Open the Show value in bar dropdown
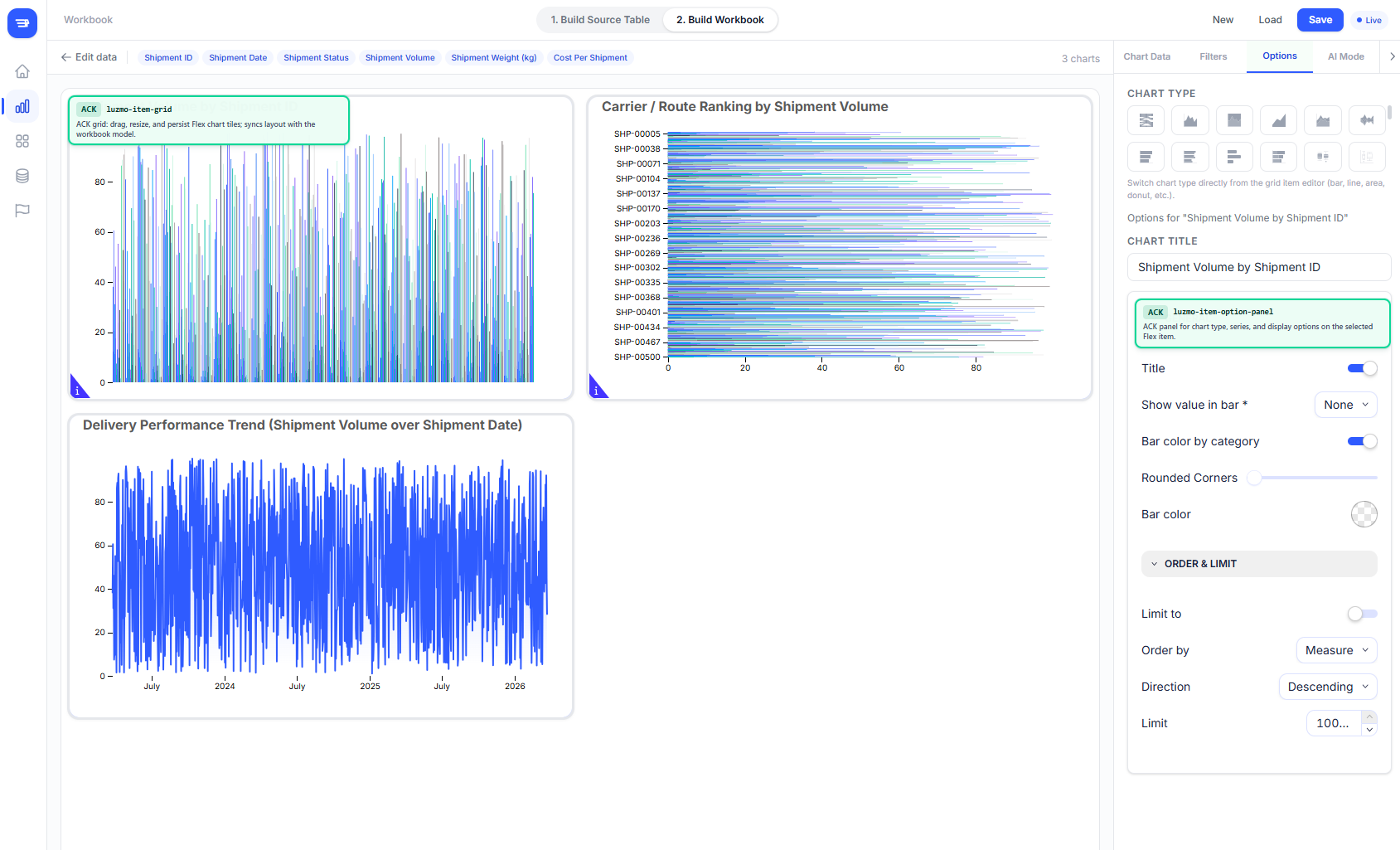 1345,405
